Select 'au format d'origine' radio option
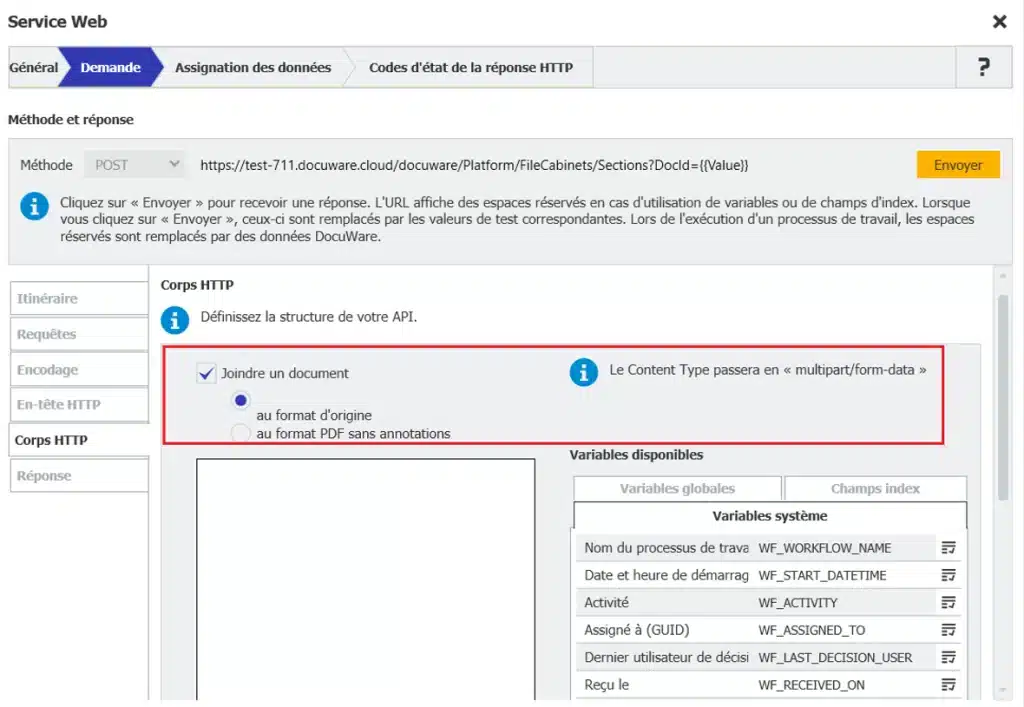 (240, 400)
